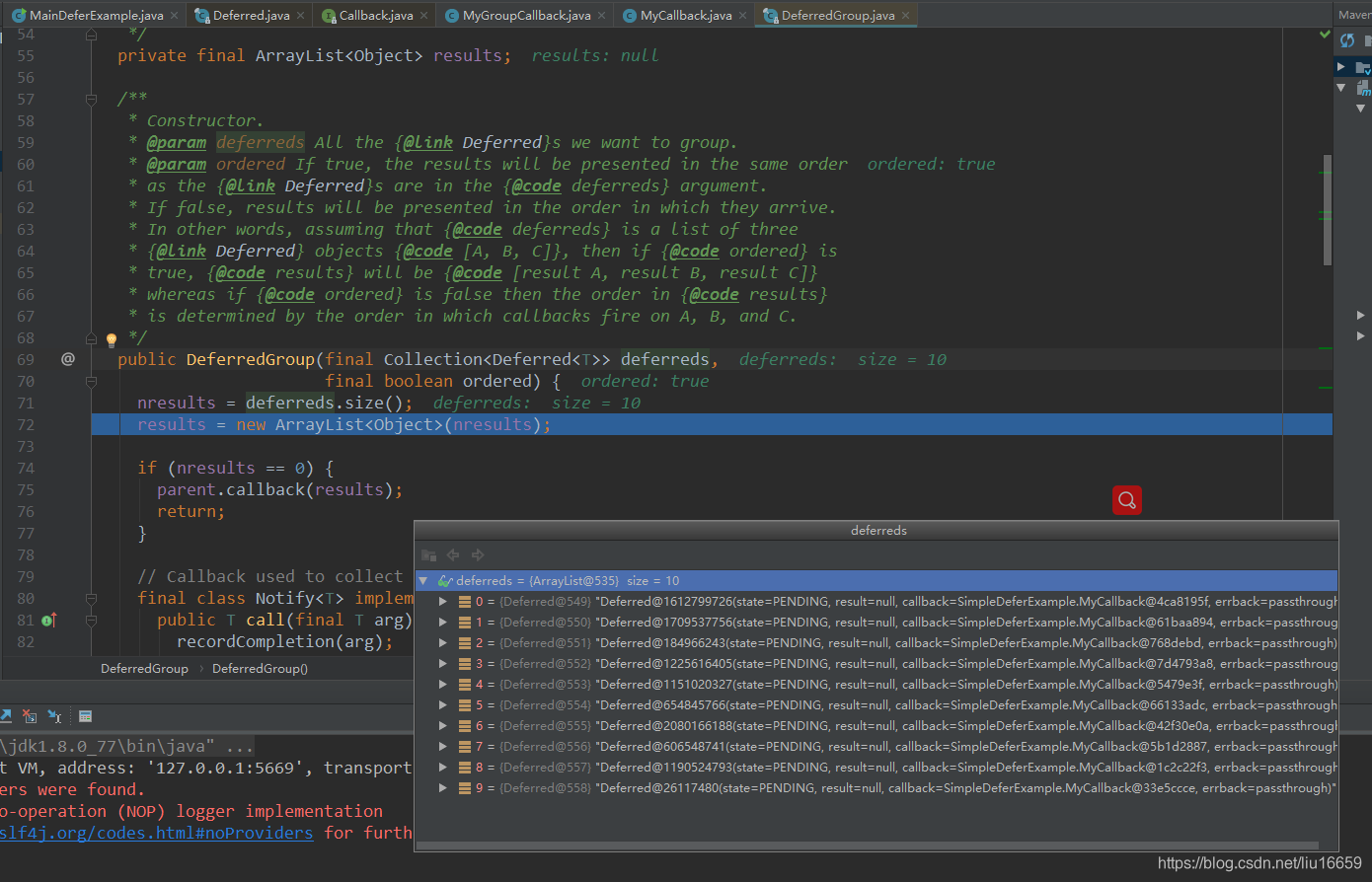The width and height of the screenshot is (1372, 882).
Task: Click the @ gutter marker on line 69
Action: click(x=68, y=359)
